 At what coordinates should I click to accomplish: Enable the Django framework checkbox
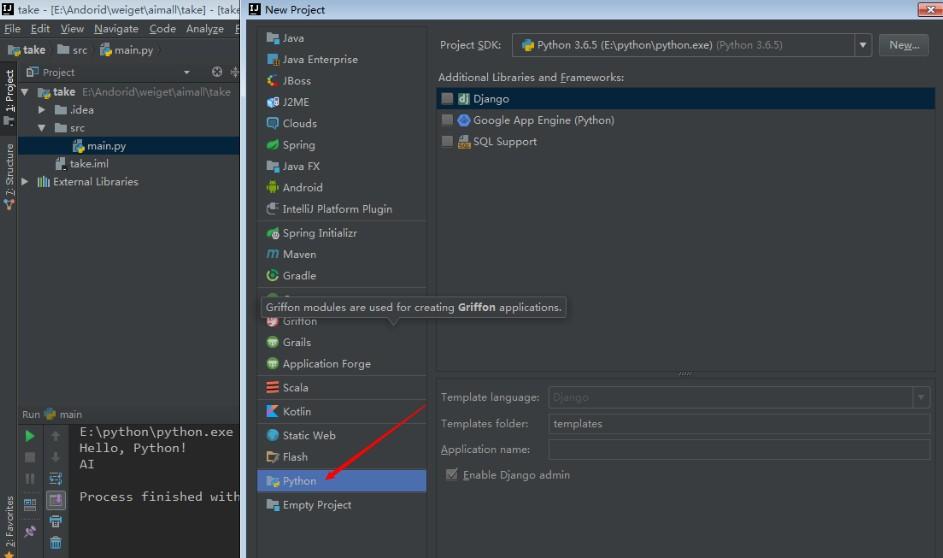447,99
